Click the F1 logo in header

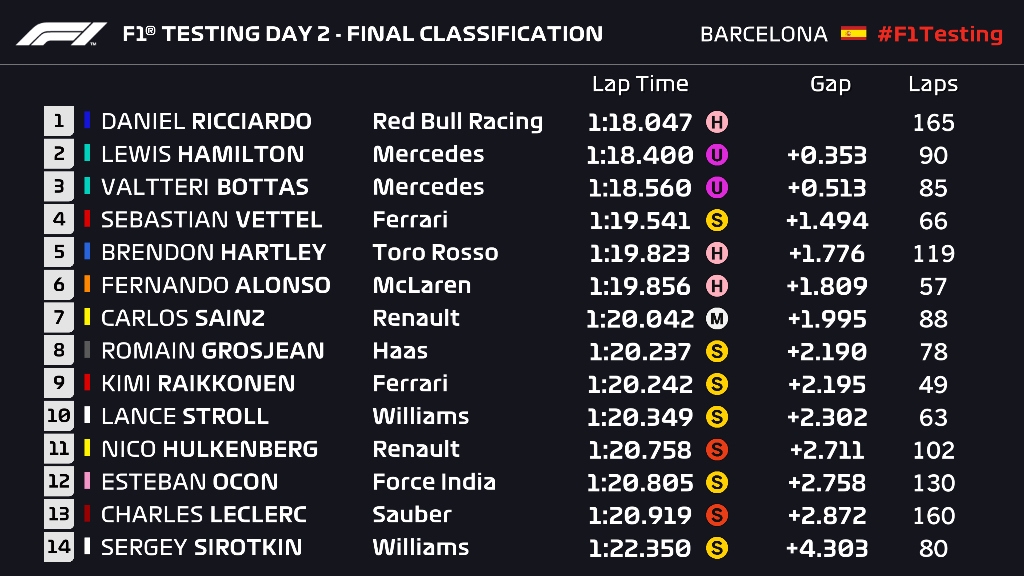coord(61,34)
